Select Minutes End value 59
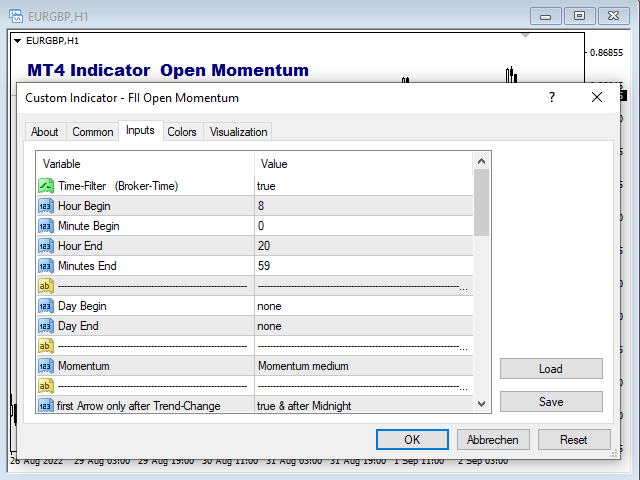 coord(264,266)
